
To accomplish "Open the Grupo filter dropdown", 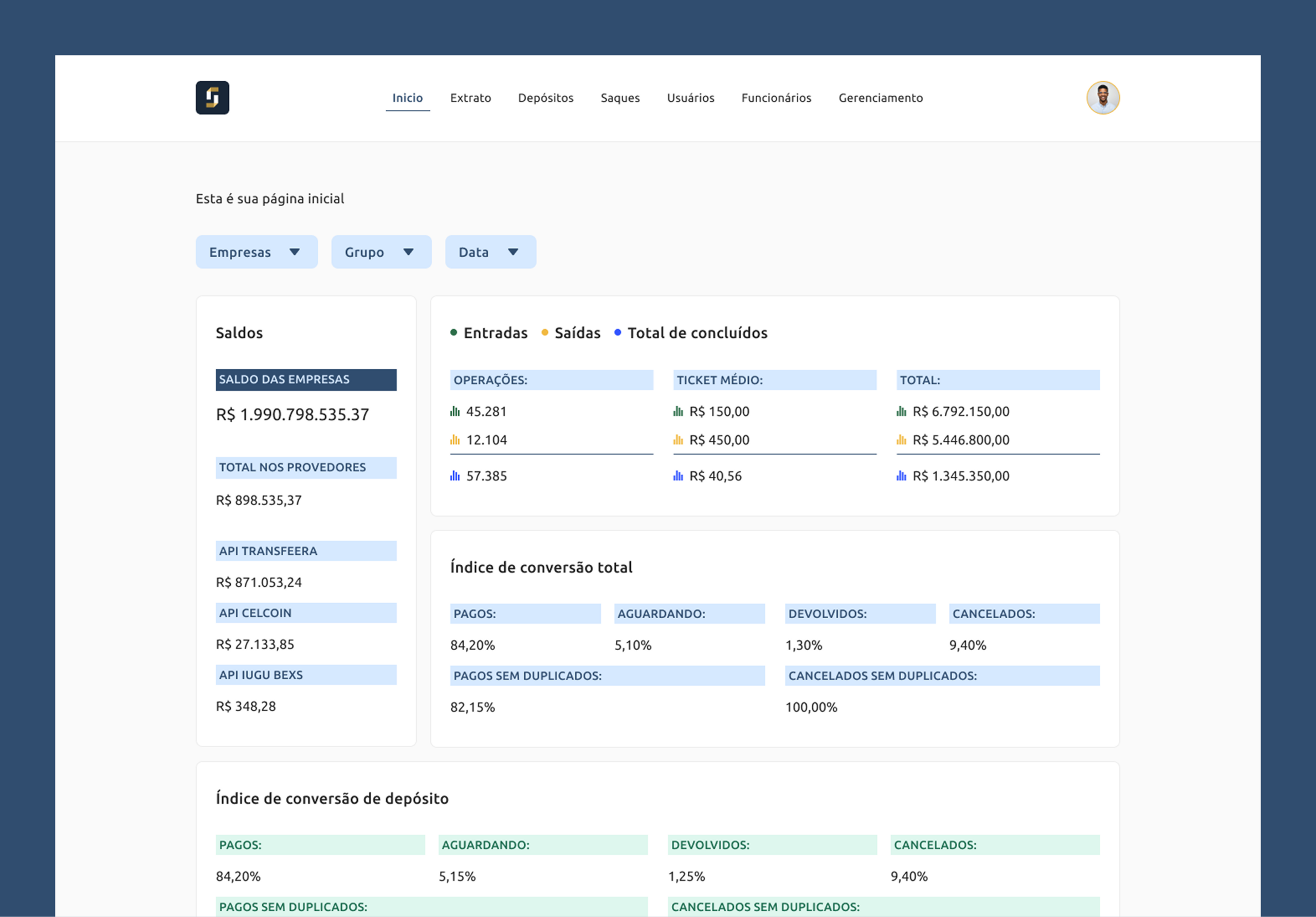I will (381, 252).
